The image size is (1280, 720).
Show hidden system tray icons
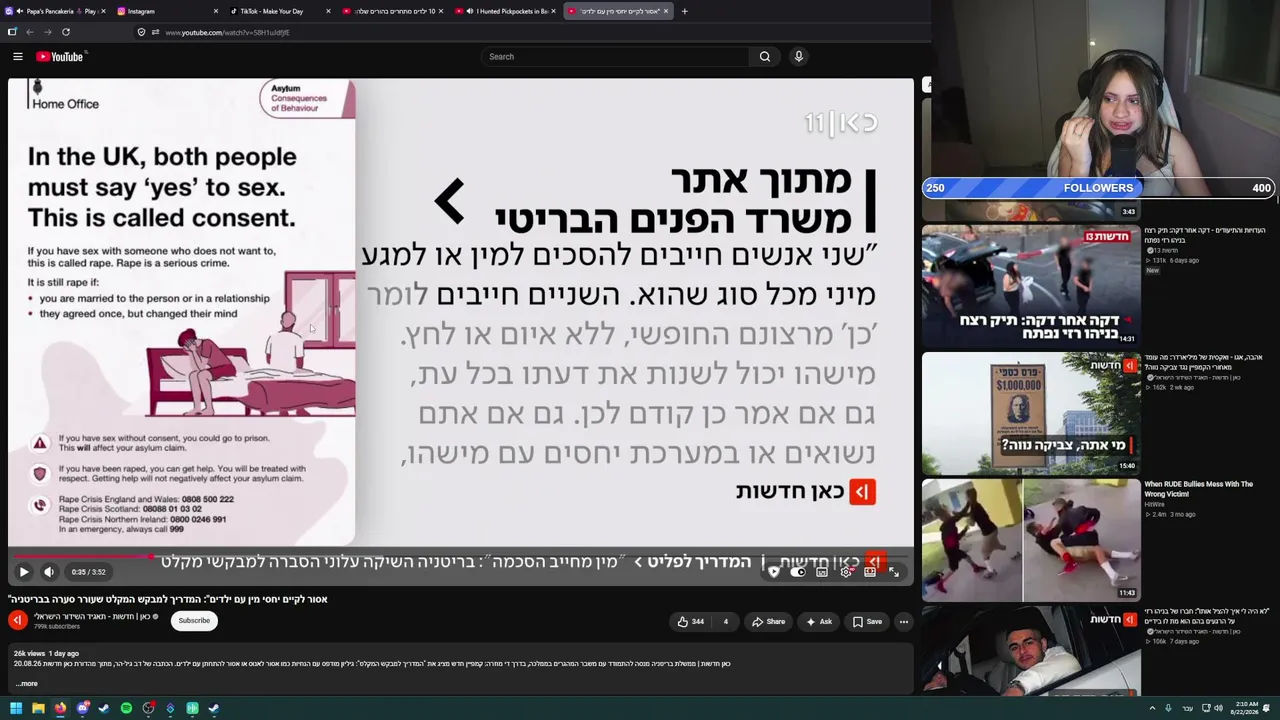(1152, 708)
